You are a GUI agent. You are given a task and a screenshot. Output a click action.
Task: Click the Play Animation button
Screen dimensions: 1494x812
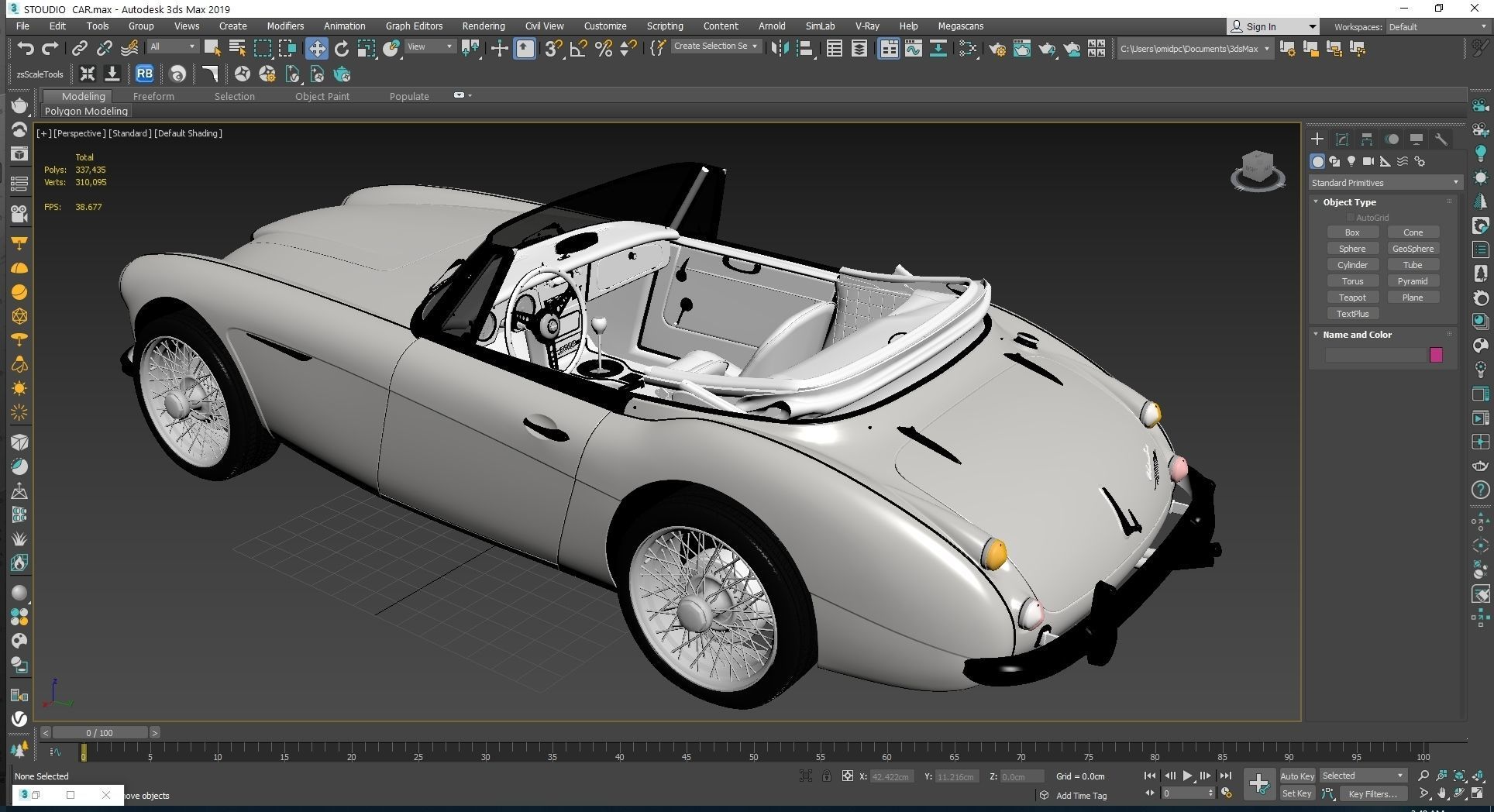click(1187, 776)
